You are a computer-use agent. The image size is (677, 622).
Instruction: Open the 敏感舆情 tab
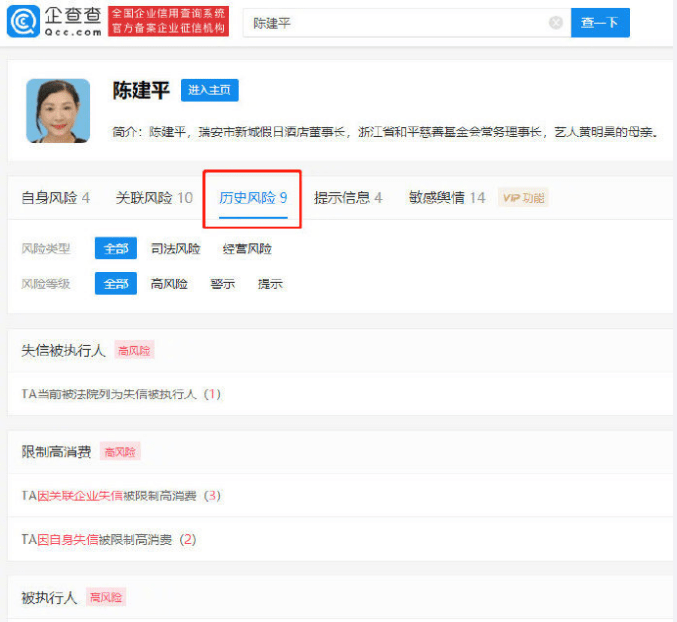(446, 198)
